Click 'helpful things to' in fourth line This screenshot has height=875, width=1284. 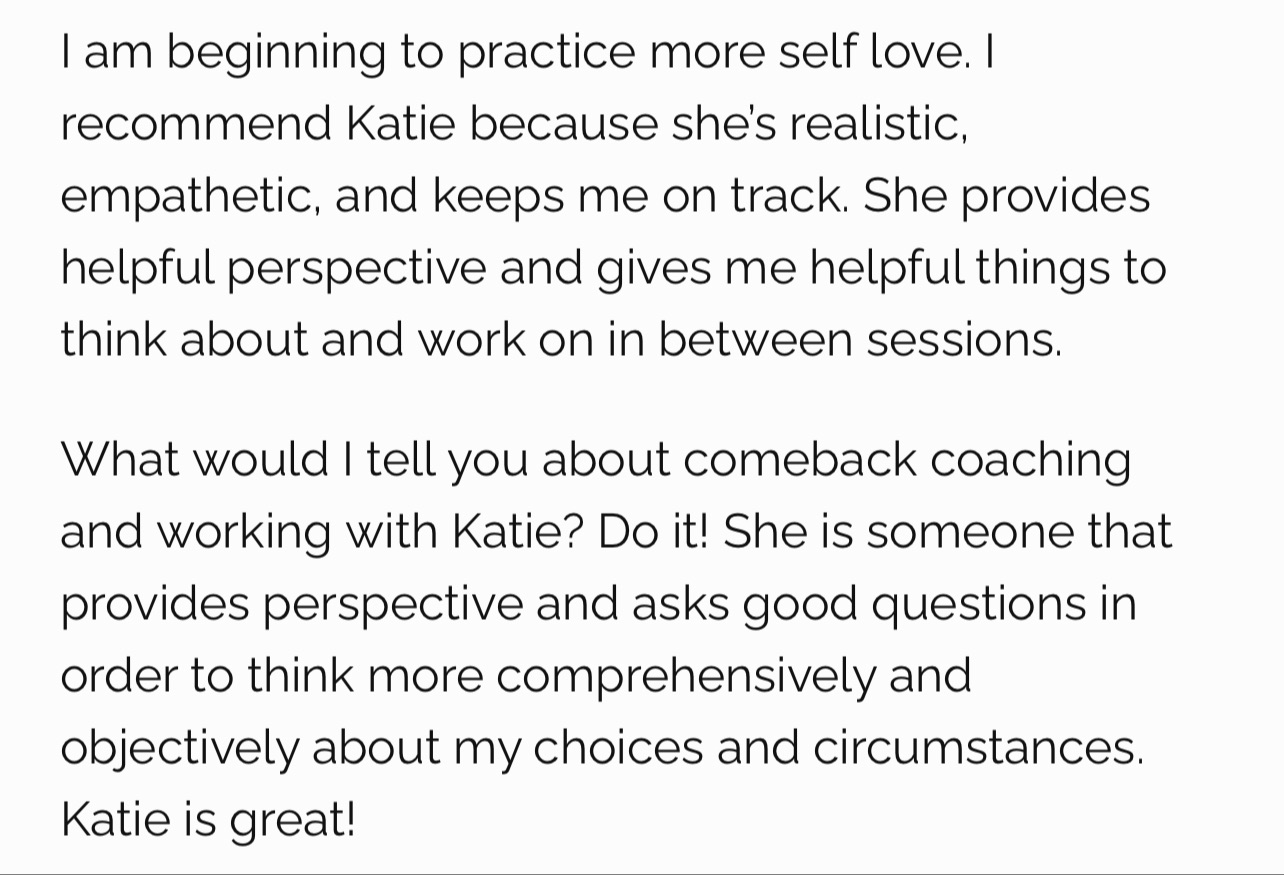988,270
